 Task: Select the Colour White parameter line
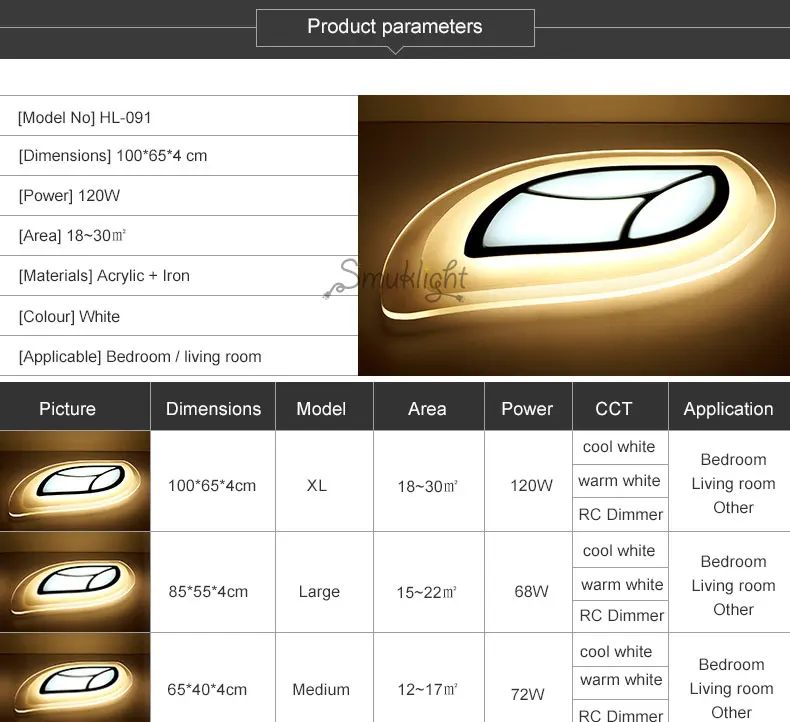[179, 316]
